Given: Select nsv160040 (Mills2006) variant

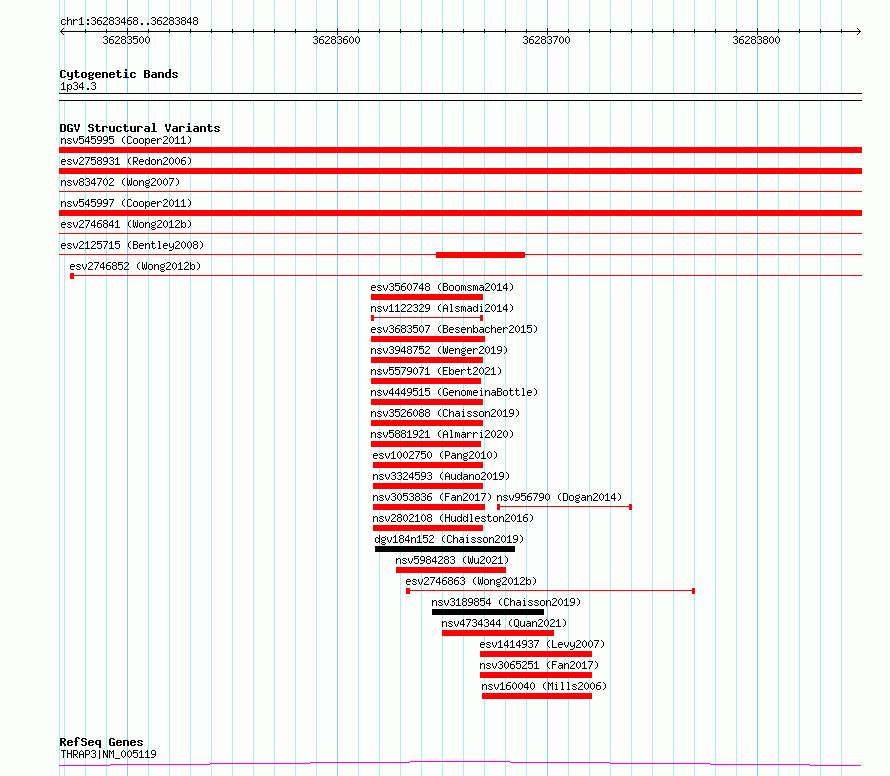Looking at the screenshot, I should pos(544,686).
